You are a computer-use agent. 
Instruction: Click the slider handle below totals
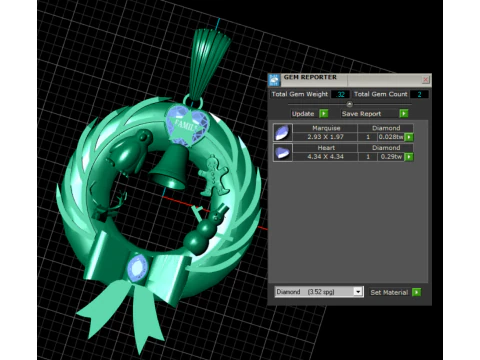pos(349,104)
